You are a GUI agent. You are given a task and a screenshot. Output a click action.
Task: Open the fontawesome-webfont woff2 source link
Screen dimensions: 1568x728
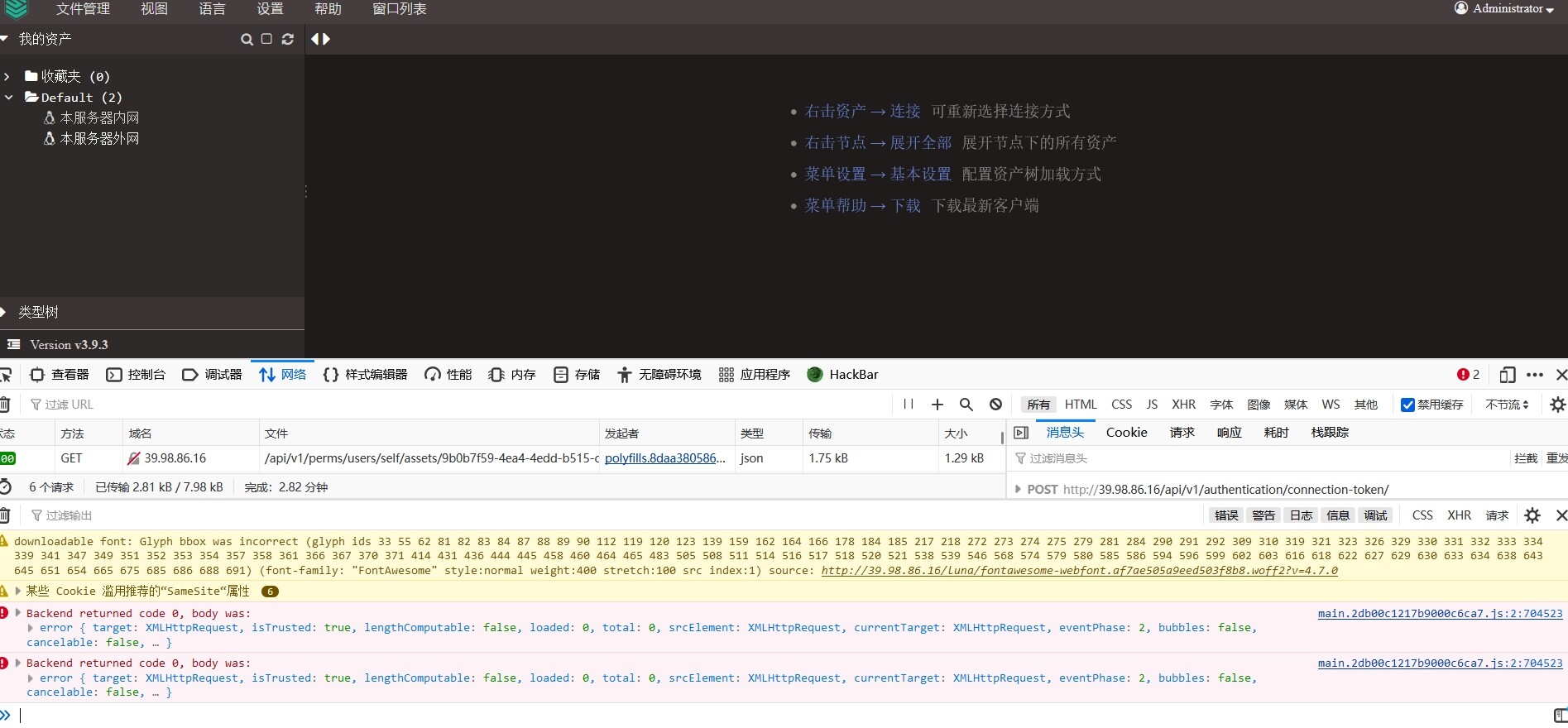pos(1079,571)
